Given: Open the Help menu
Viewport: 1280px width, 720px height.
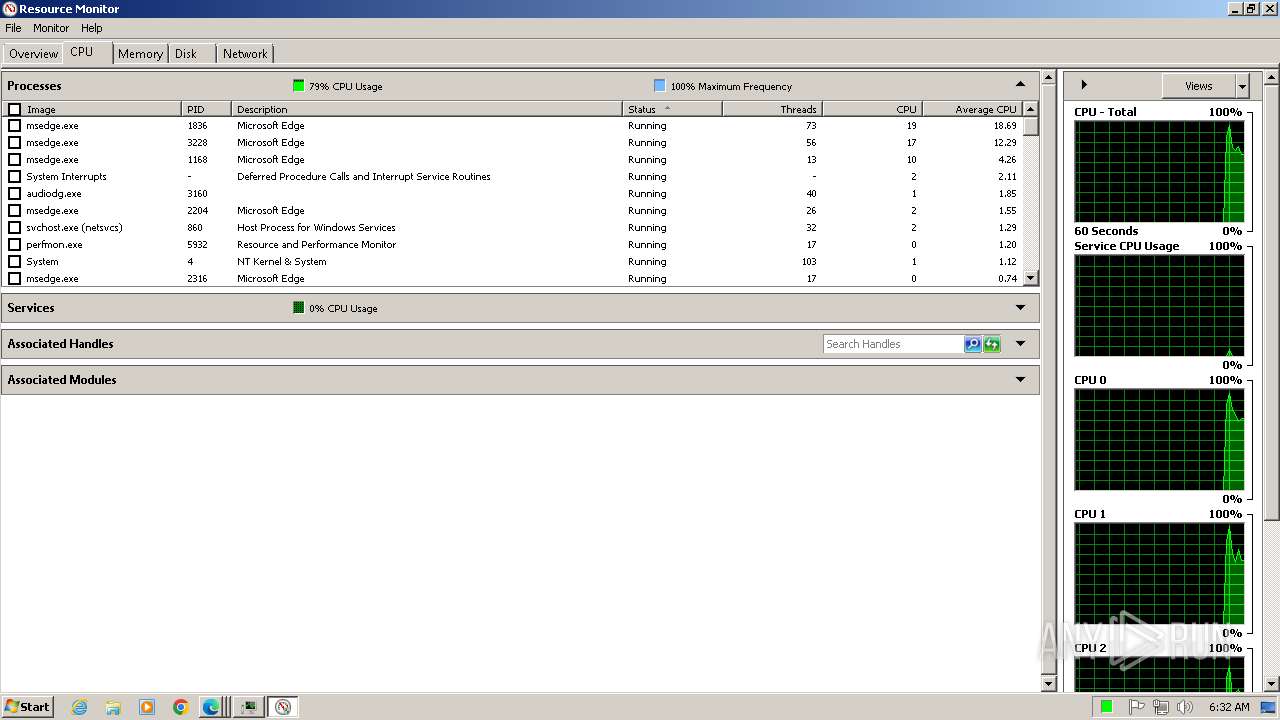Looking at the screenshot, I should [x=92, y=28].
